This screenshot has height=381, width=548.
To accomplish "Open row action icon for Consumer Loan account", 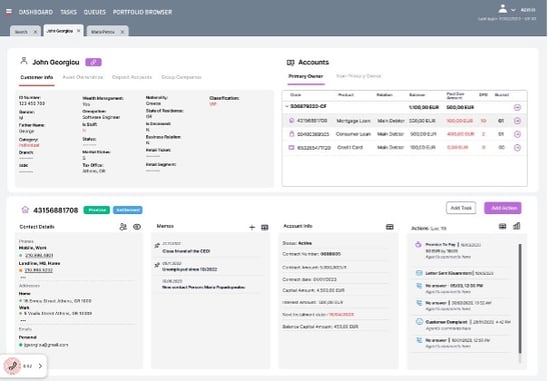I will [517, 134].
